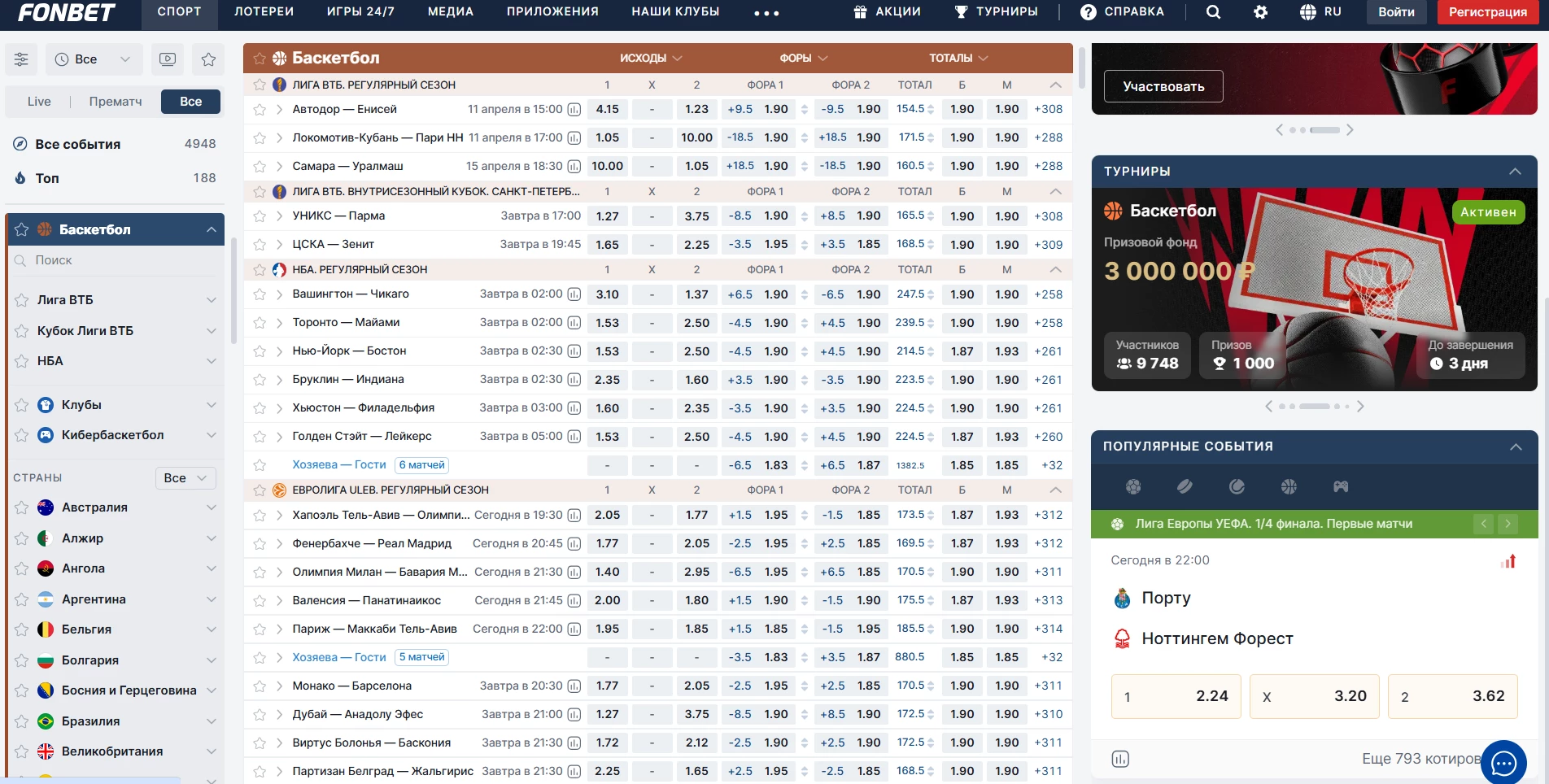Open settings gear in top navigation
This screenshot has height=784, width=1549.
(1260, 12)
